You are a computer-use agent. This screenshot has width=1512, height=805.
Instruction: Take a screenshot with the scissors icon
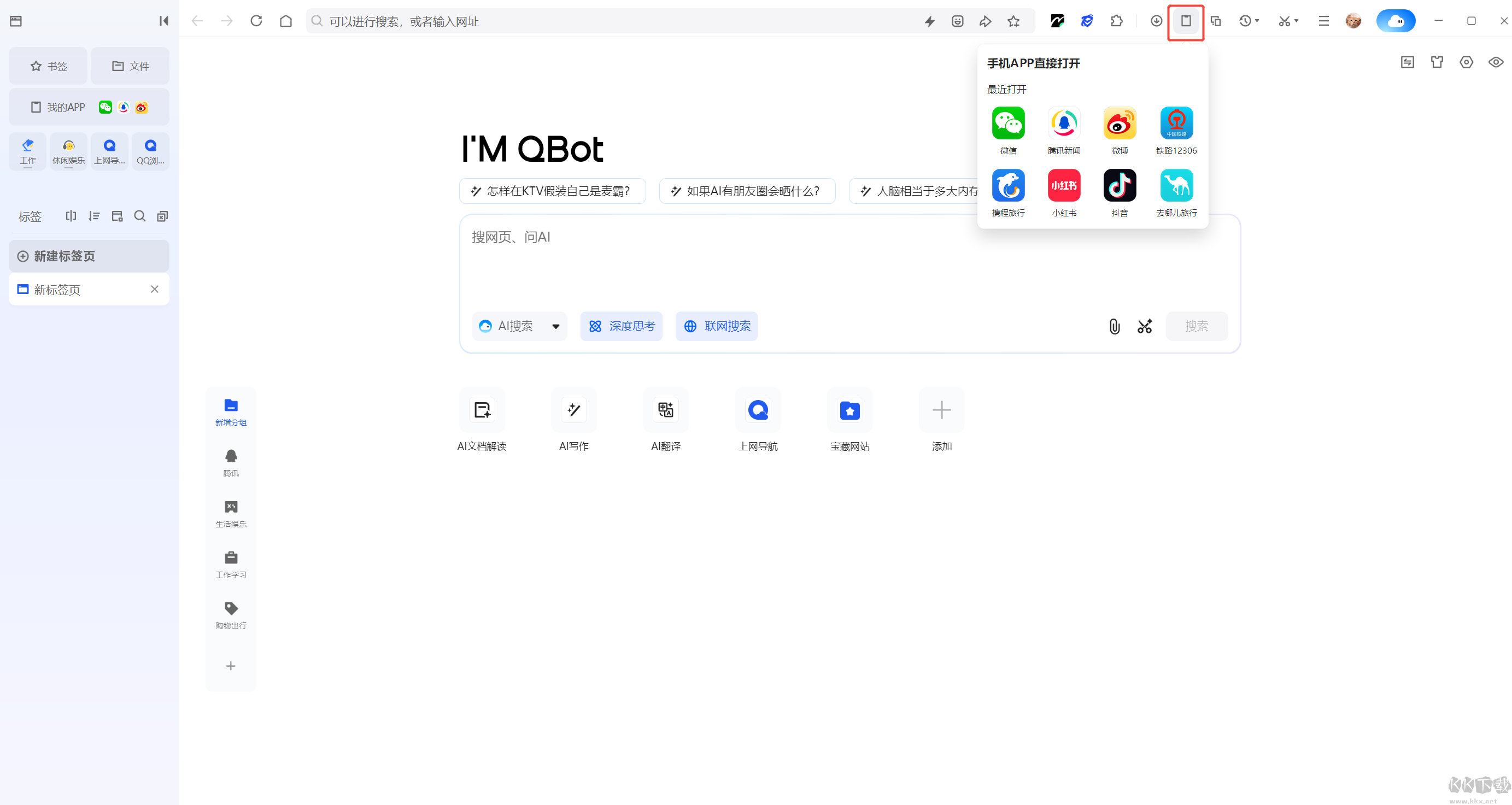pyautogui.click(x=1144, y=326)
